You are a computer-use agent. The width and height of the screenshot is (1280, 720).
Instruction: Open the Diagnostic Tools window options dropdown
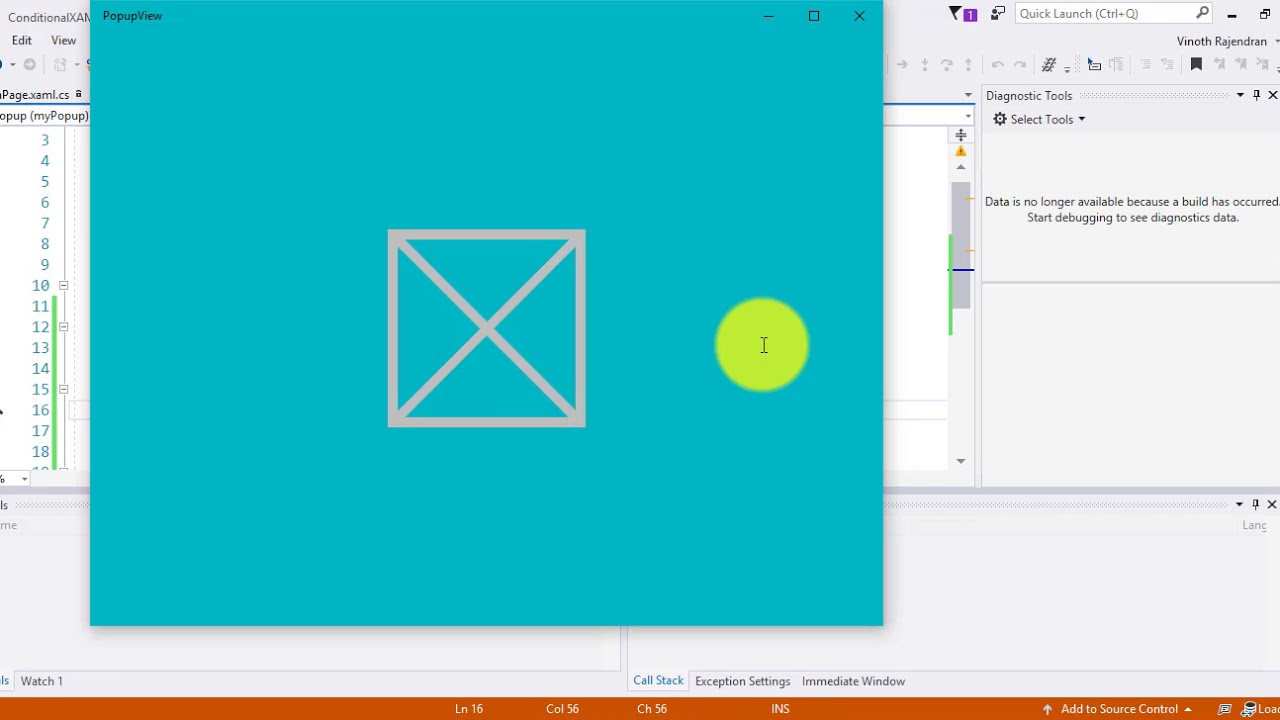pos(1240,95)
